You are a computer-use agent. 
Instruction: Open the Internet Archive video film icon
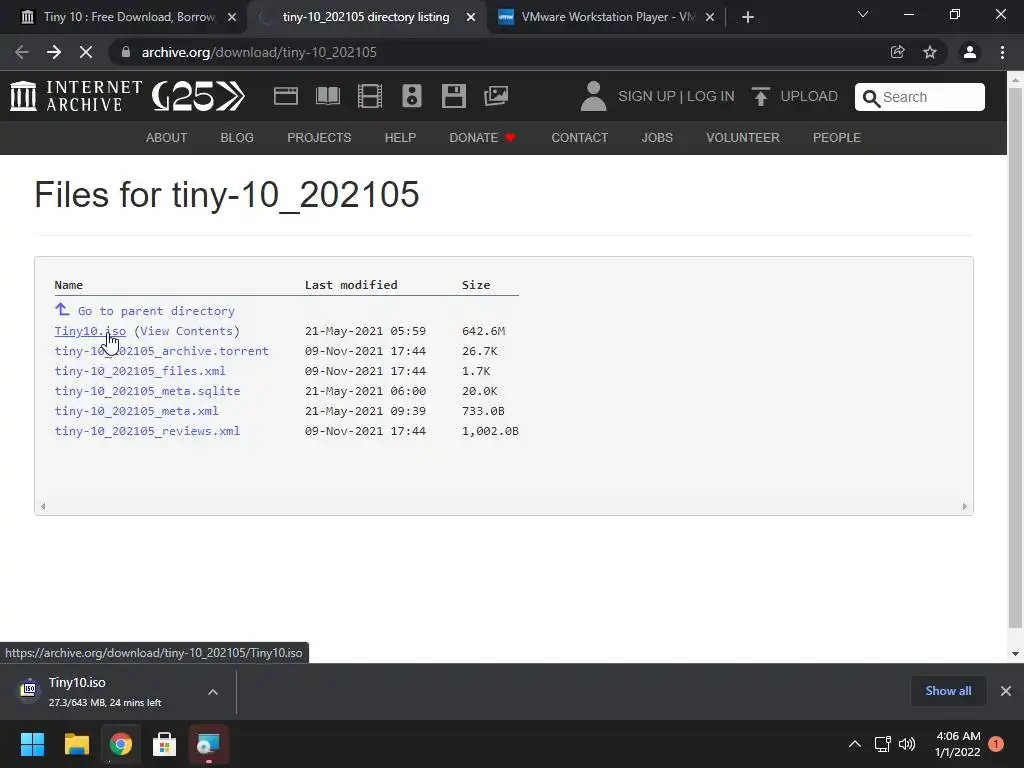[x=370, y=96]
